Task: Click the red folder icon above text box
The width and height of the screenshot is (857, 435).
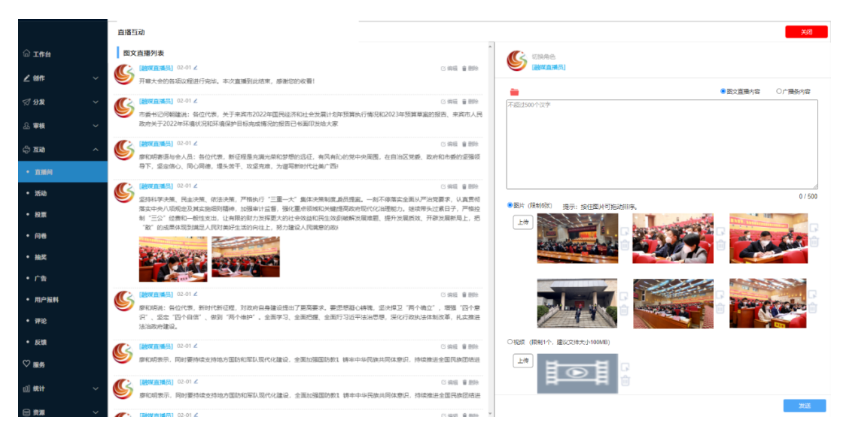Action: tap(514, 92)
